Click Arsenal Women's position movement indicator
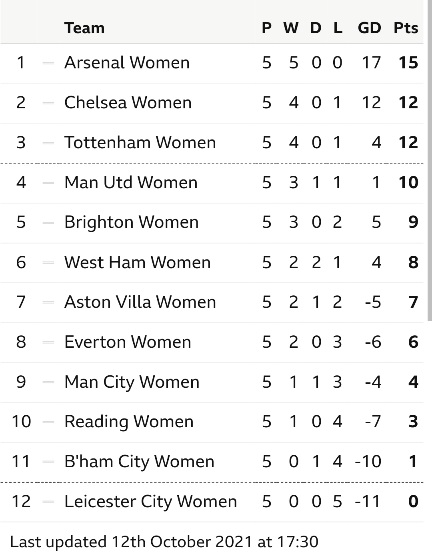 pos(48,63)
